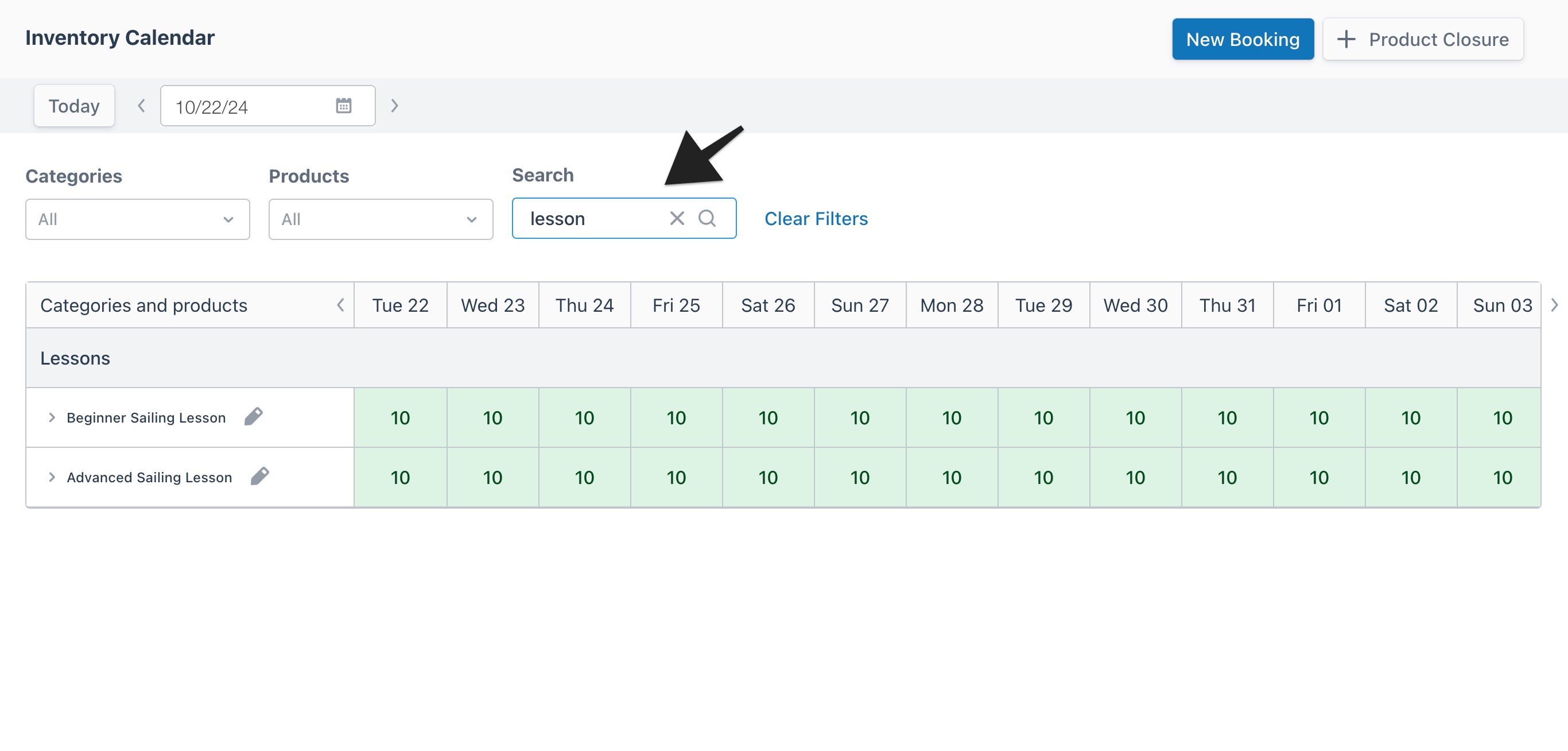
Task: Open Advanced Sailing Lesson availability on Tue 29
Action: [x=1044, y=478]
